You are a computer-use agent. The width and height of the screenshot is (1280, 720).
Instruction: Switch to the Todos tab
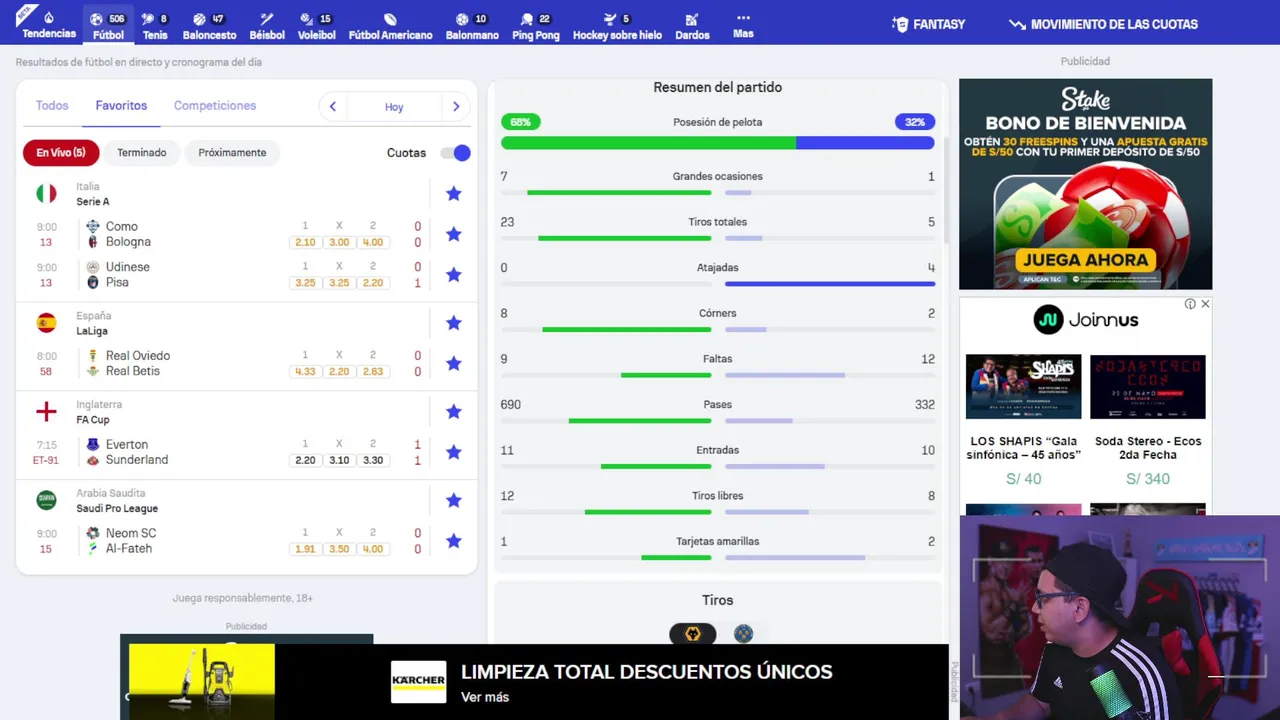coord(52,105)
